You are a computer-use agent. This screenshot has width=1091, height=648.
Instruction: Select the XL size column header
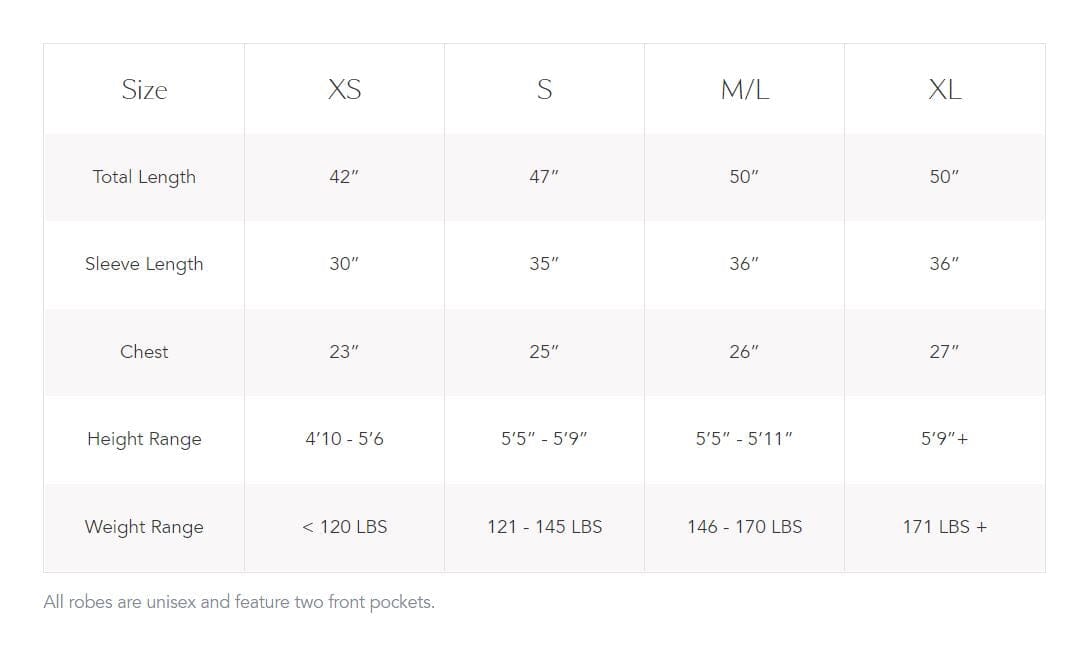point(944,90)
